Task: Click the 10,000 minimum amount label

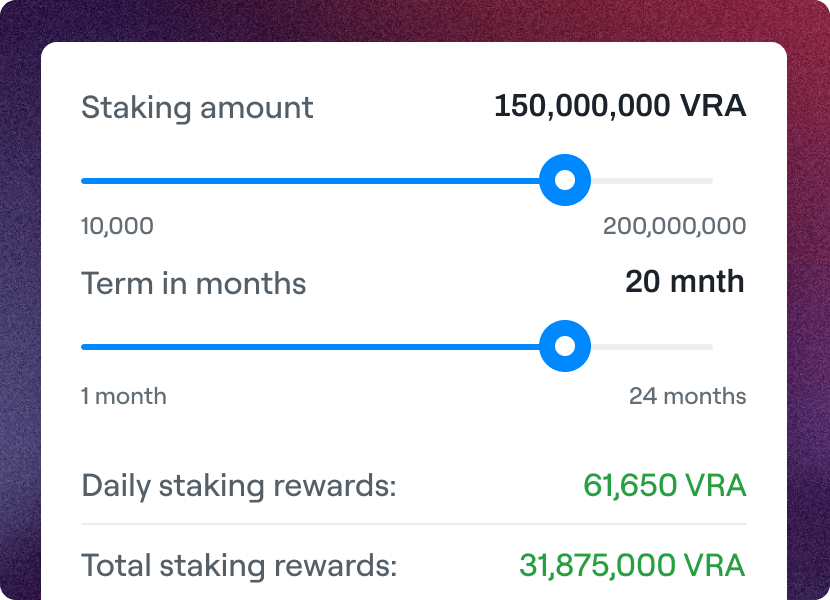Action: pyautogui.click(x=117, y=226)
